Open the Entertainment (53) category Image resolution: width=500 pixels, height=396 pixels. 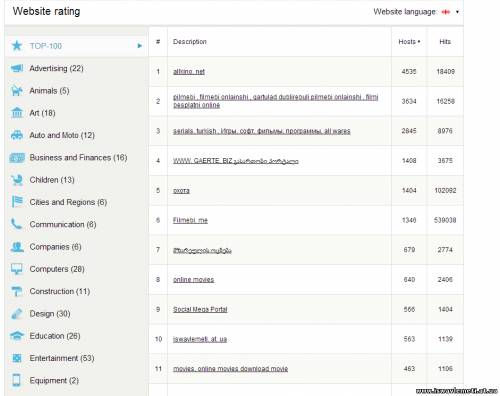[x=62, y=358]
